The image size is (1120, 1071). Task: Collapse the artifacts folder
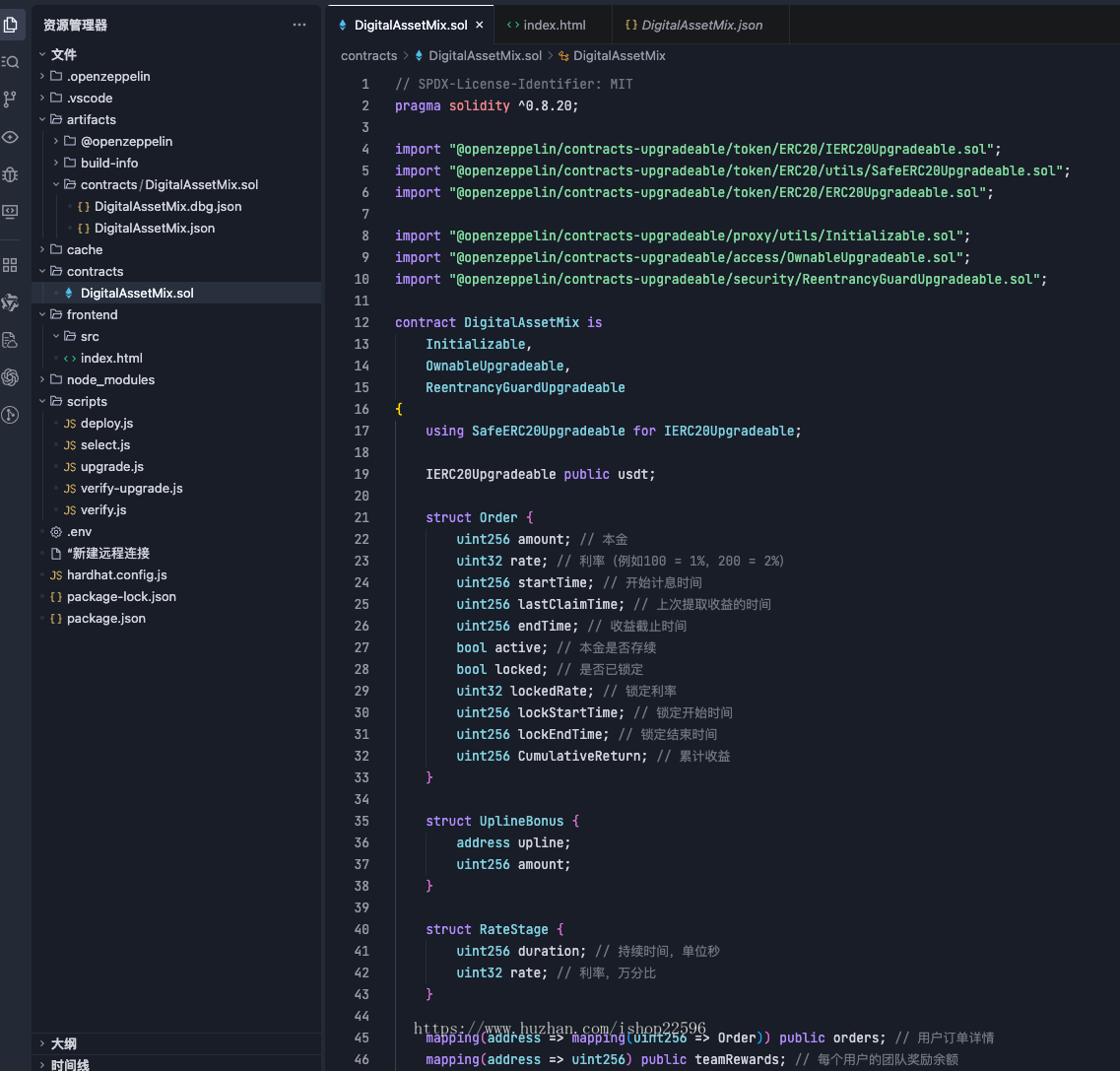coord(91,119)
